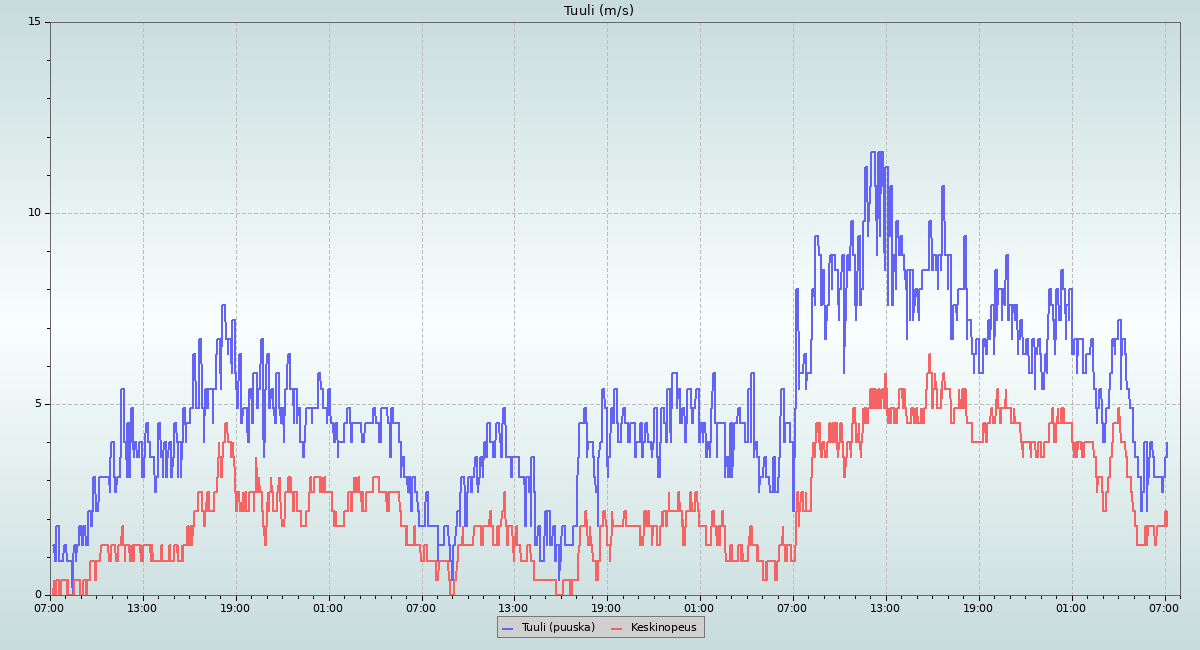The image size is (1200, 650).
Task: Click the chart title Tuuli (m/s)
Action: click(599, 11)
